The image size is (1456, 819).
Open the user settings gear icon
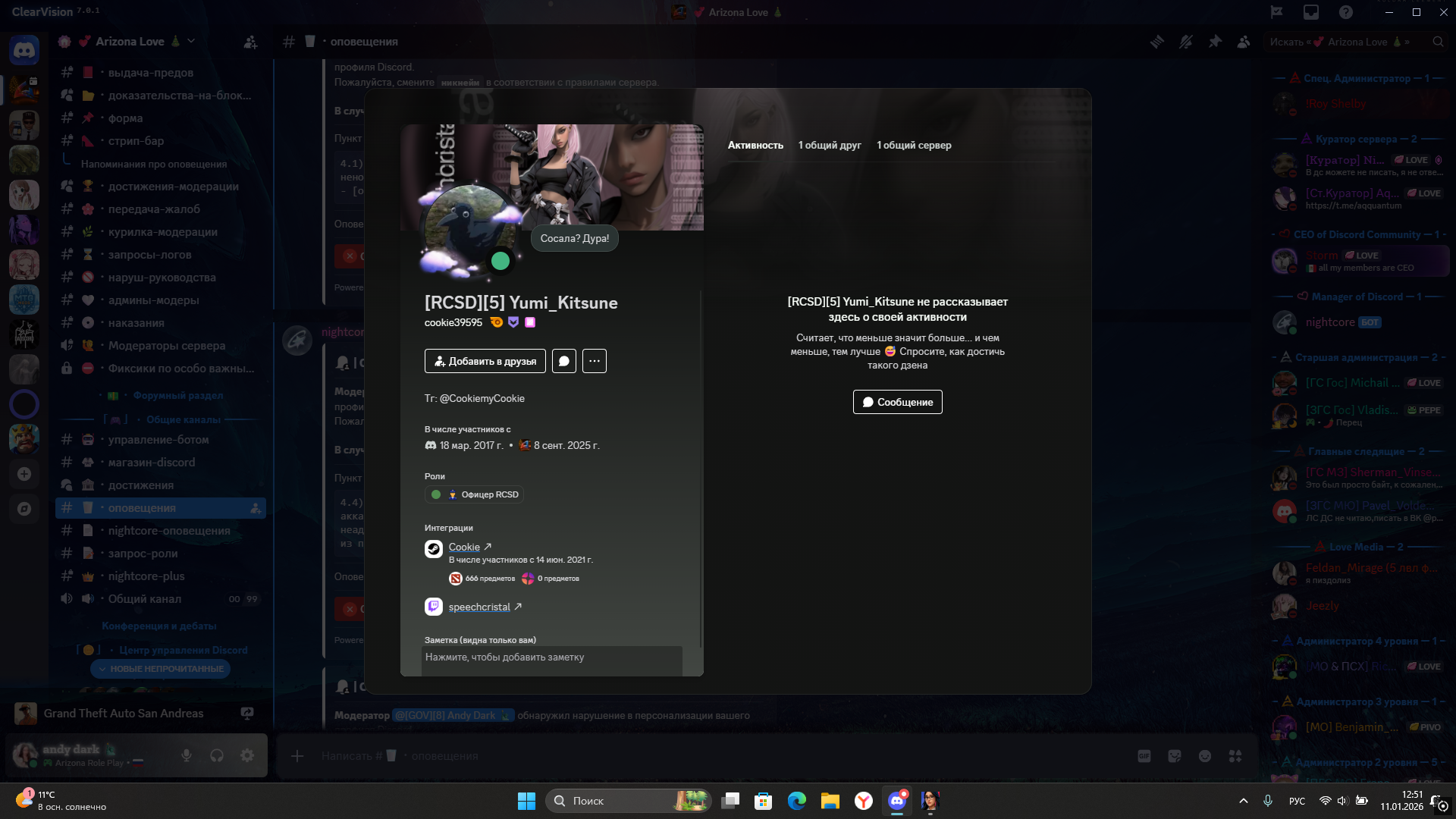coord(247,755)
